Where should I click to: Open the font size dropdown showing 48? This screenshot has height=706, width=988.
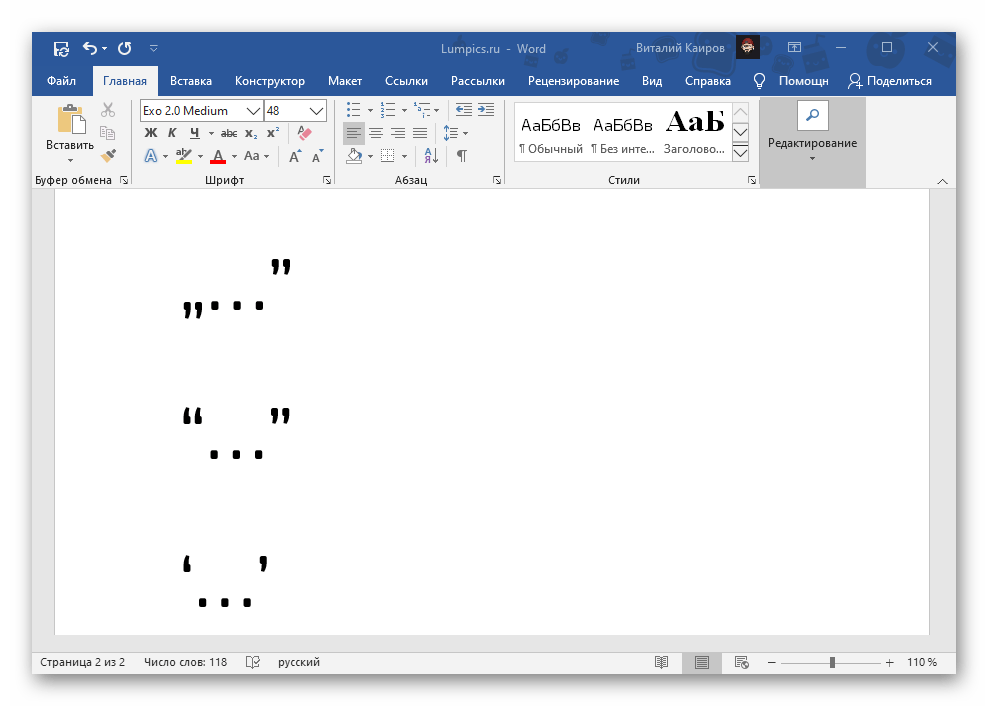[x=317, y=110]
